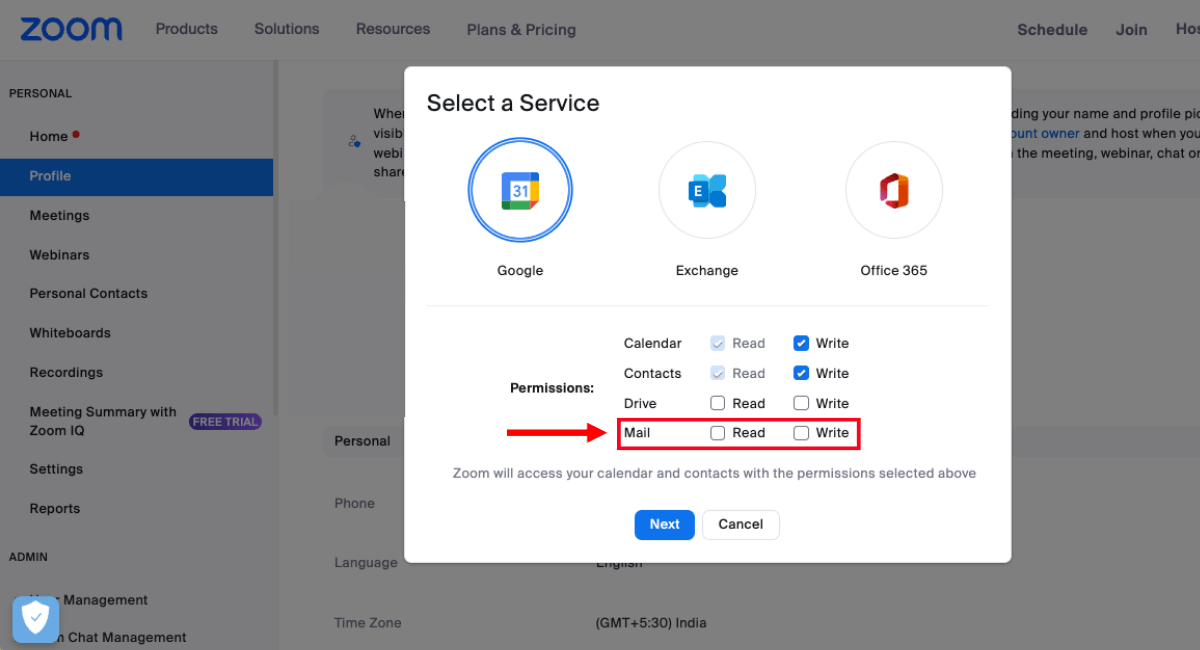Click the ADMIN section header
Viewport: 1200px width, 650px height.
tap(28, 557)
